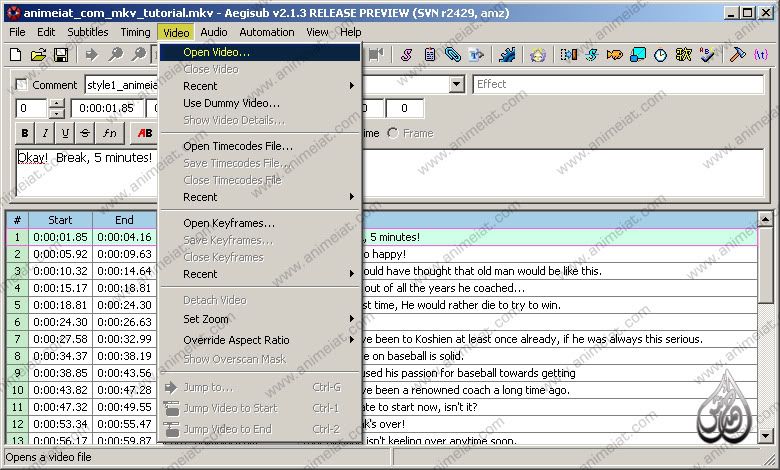Image resolution: width=780 pixels, height=470 pixels.
Task: Open Shift Times toolbar icon
Action: pyautogui.click(x=569, y=55)
